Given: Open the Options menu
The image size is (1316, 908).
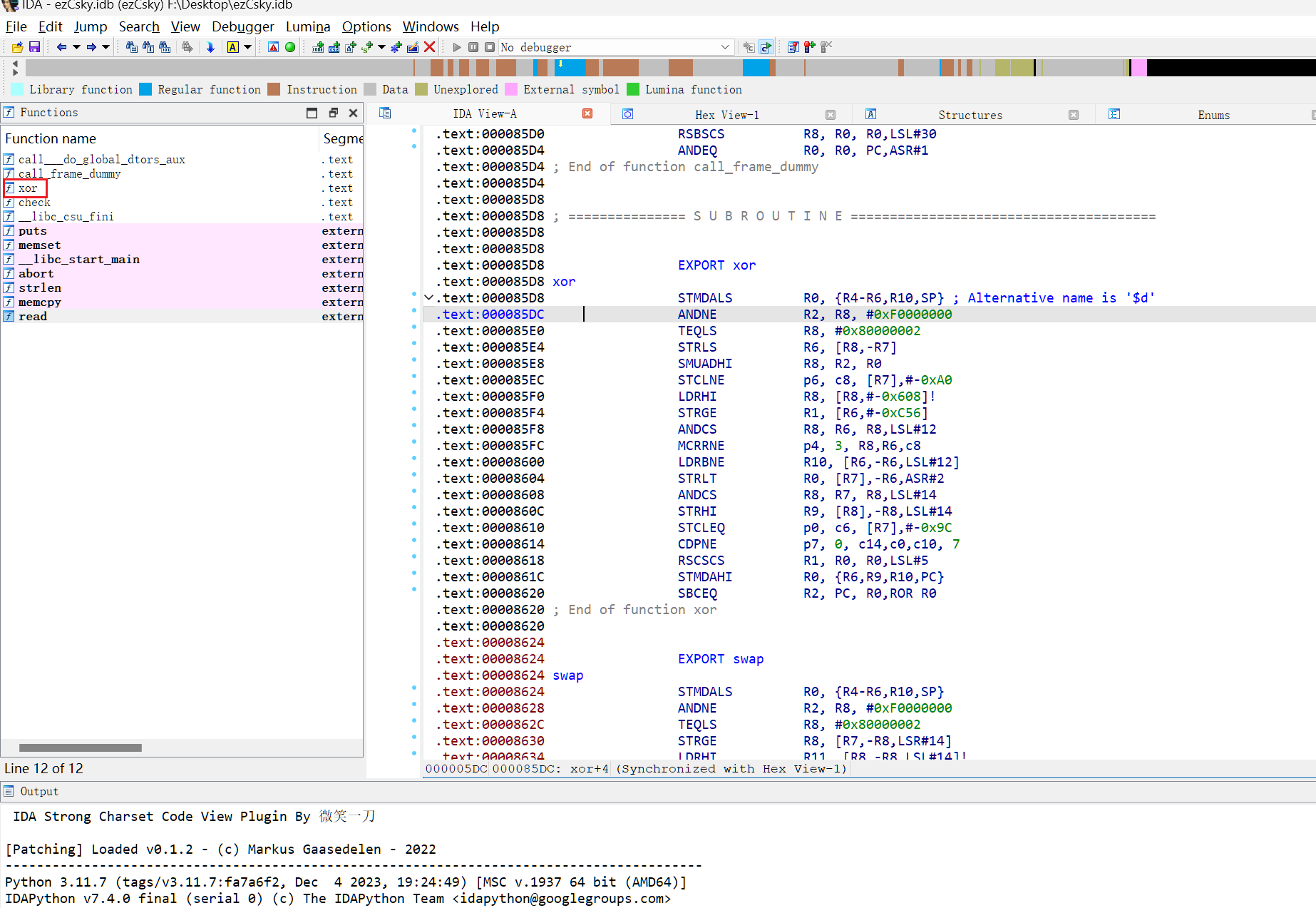Looking at the screenshot, I should [366, 26].
